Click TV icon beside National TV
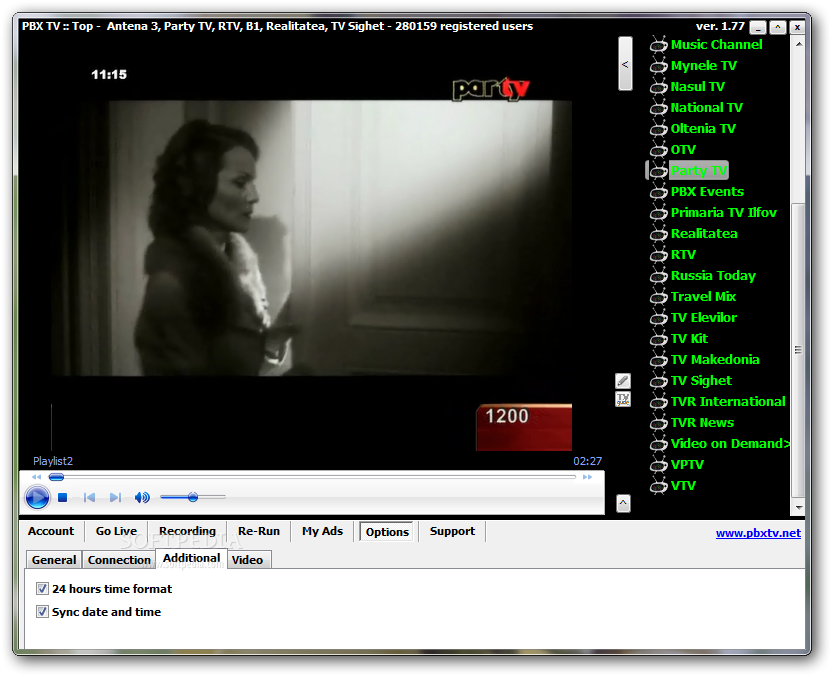Screen dimensions: 832x676 pyautogui.click(x=658, y=108)
